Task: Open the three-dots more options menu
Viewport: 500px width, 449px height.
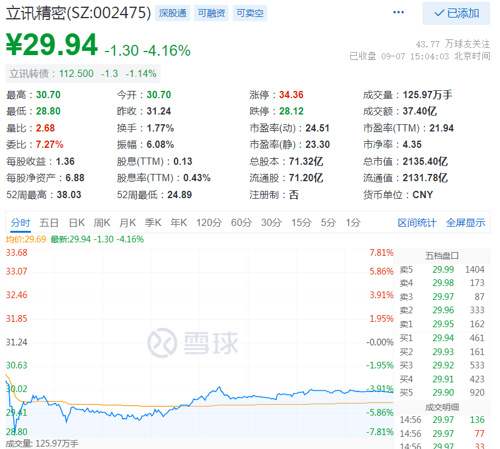Action: pyautogui.click(x=398, y=12)
